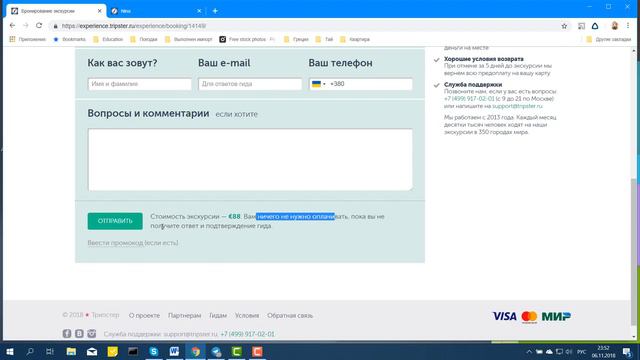This screenshot has width=640, height=360.
Task: Open the Условия footer link
Action: point(247,316)
